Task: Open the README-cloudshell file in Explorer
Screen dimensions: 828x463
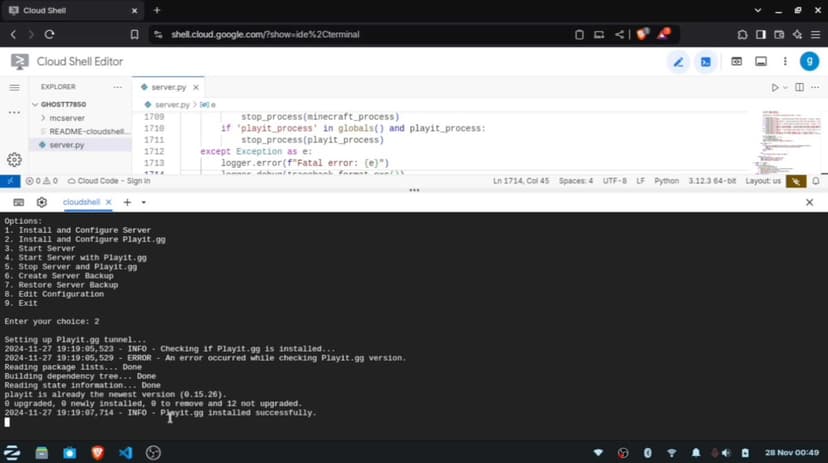Action: (88, 131)
